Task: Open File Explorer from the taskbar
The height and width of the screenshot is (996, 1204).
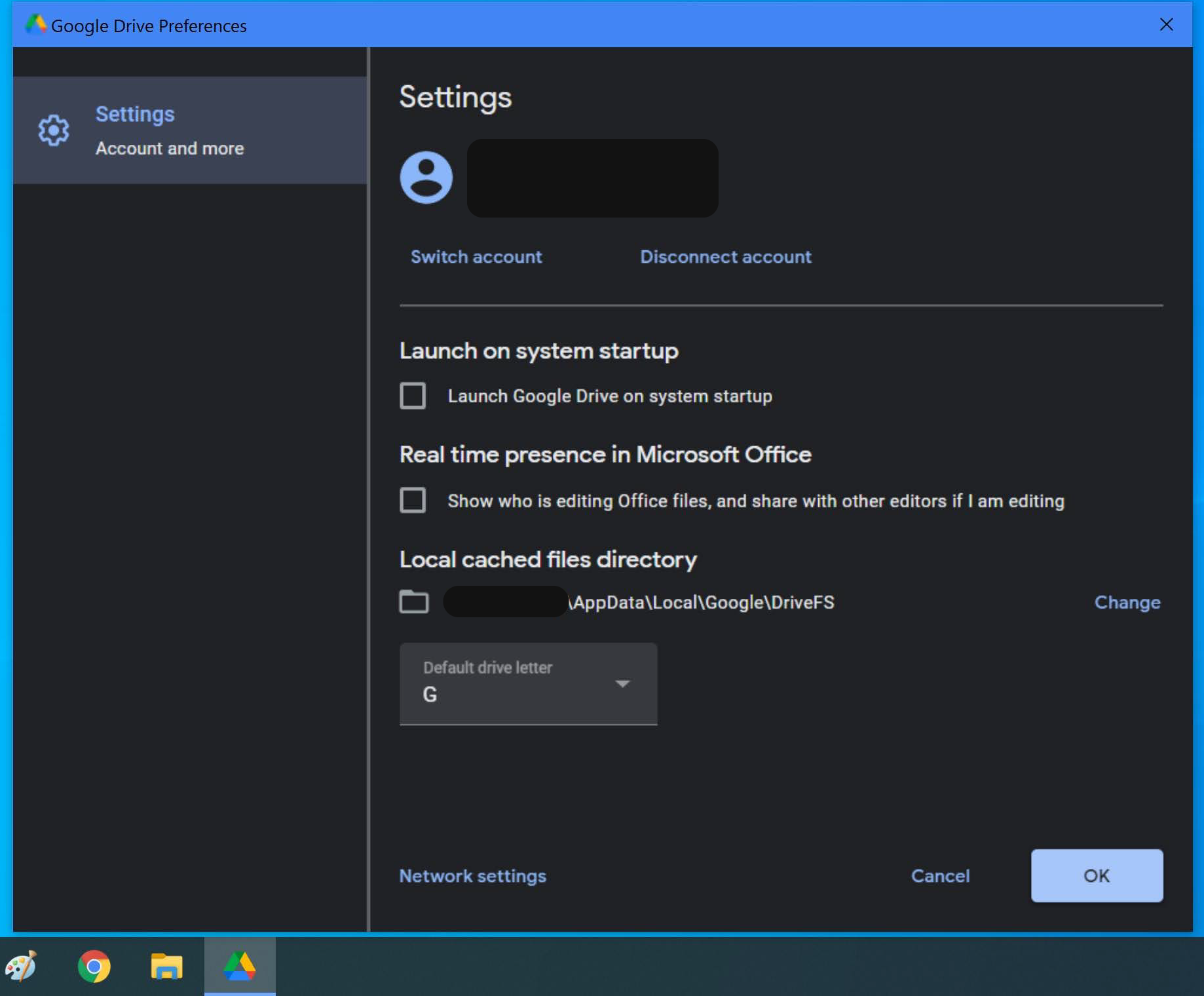Action: pos(166,967)
